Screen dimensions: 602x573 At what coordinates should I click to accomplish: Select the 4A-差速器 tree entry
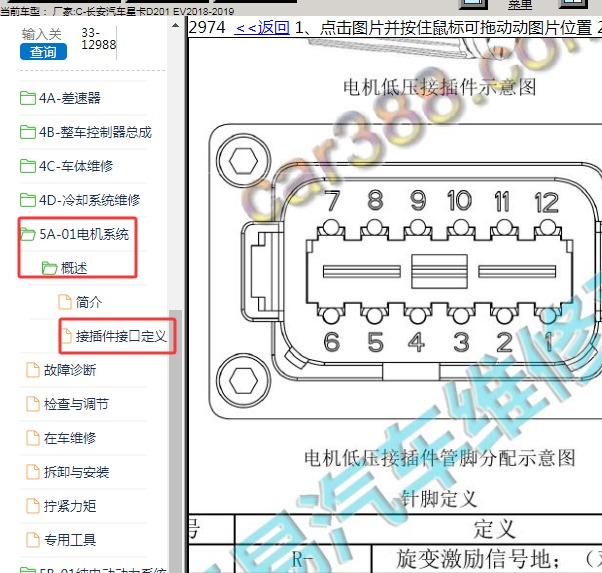pyautogui.click(x=69, y=98)
